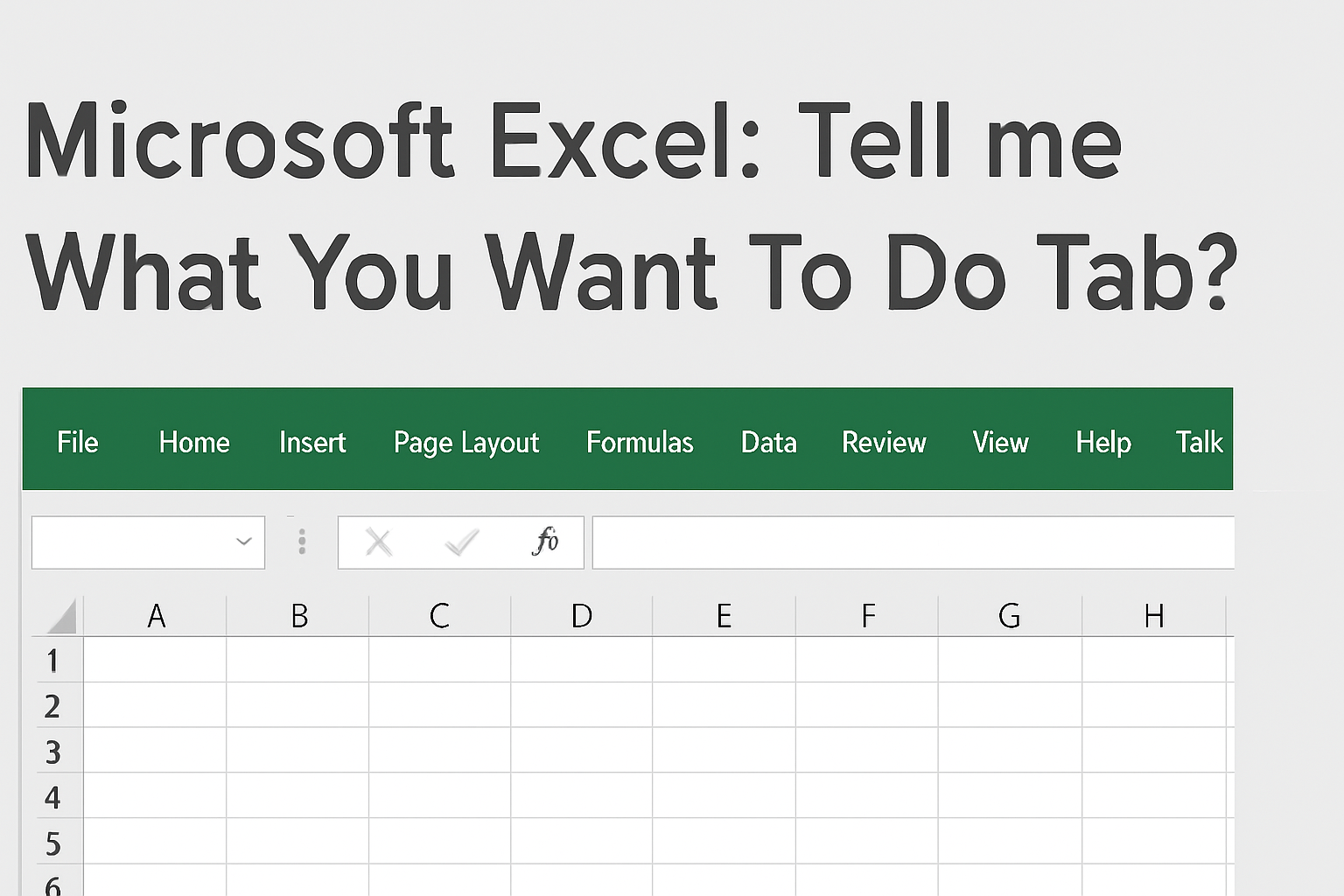Select the Data ribbon tab

767,443
